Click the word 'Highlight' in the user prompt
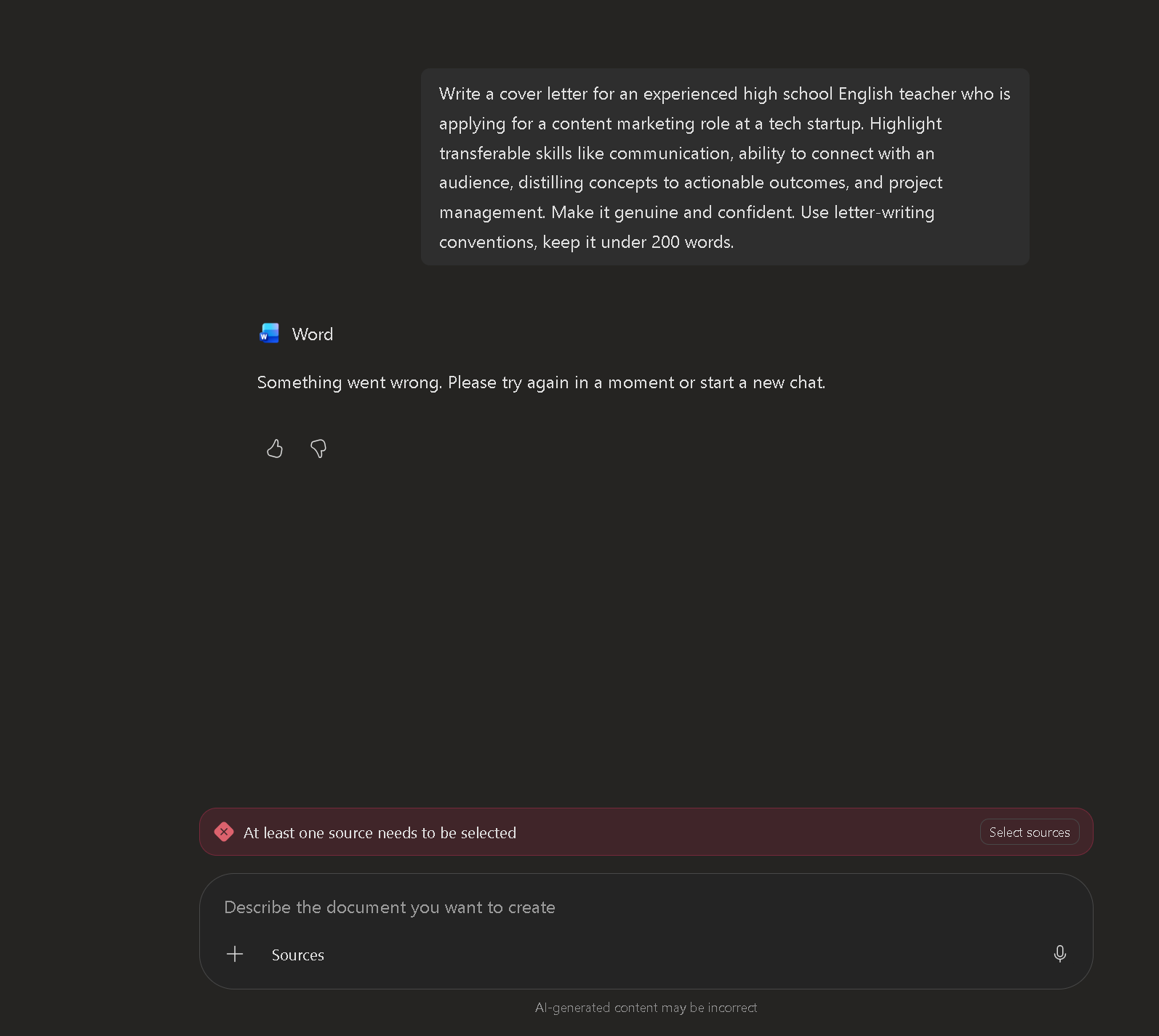Image resolution: width=1159 pixels, height=1036 pixels. coord(905,124)
